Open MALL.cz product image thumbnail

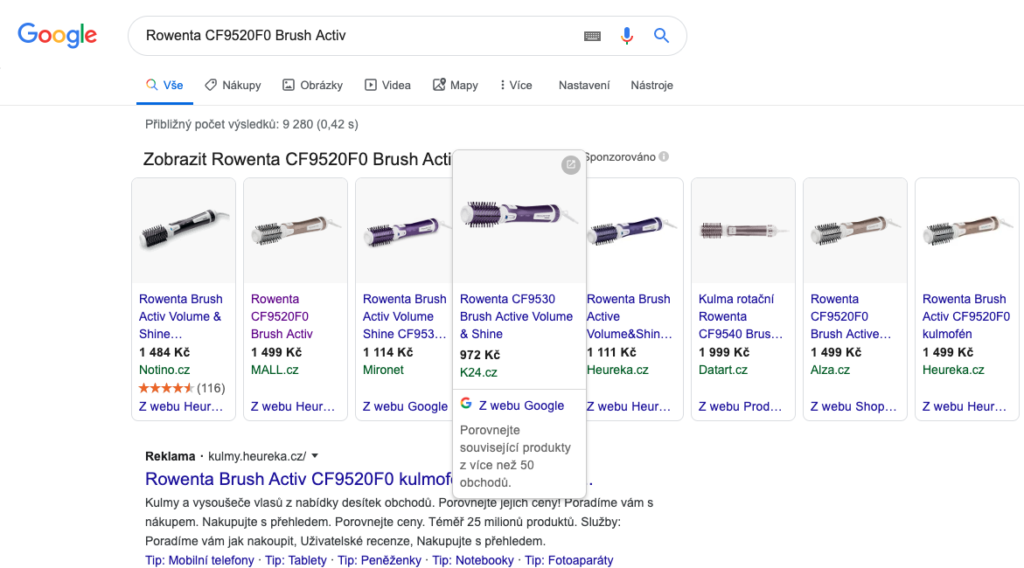coord(295,230)
